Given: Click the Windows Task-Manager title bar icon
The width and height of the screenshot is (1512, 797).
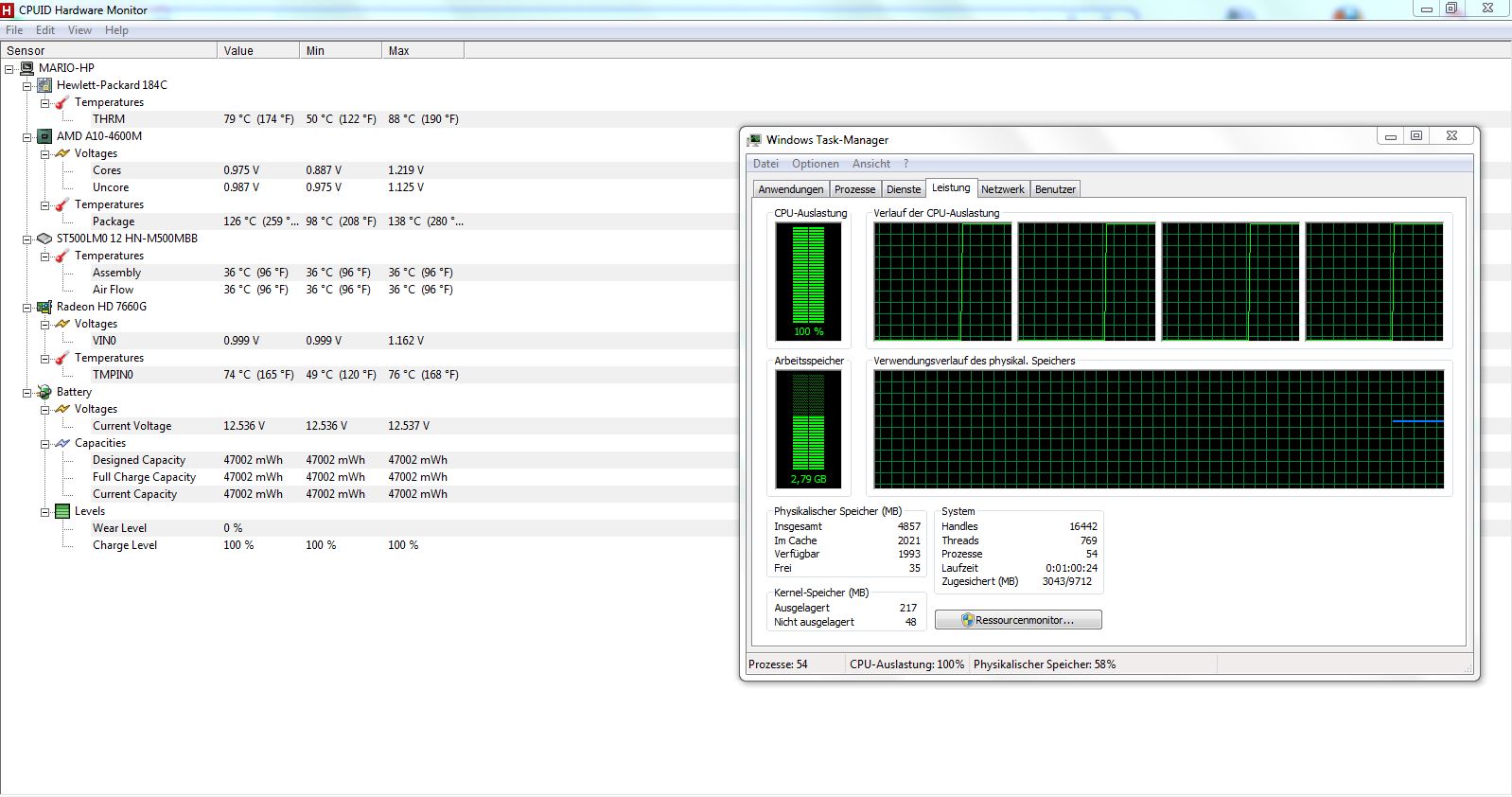Looking at the screenshot, I should coord(754,140).
